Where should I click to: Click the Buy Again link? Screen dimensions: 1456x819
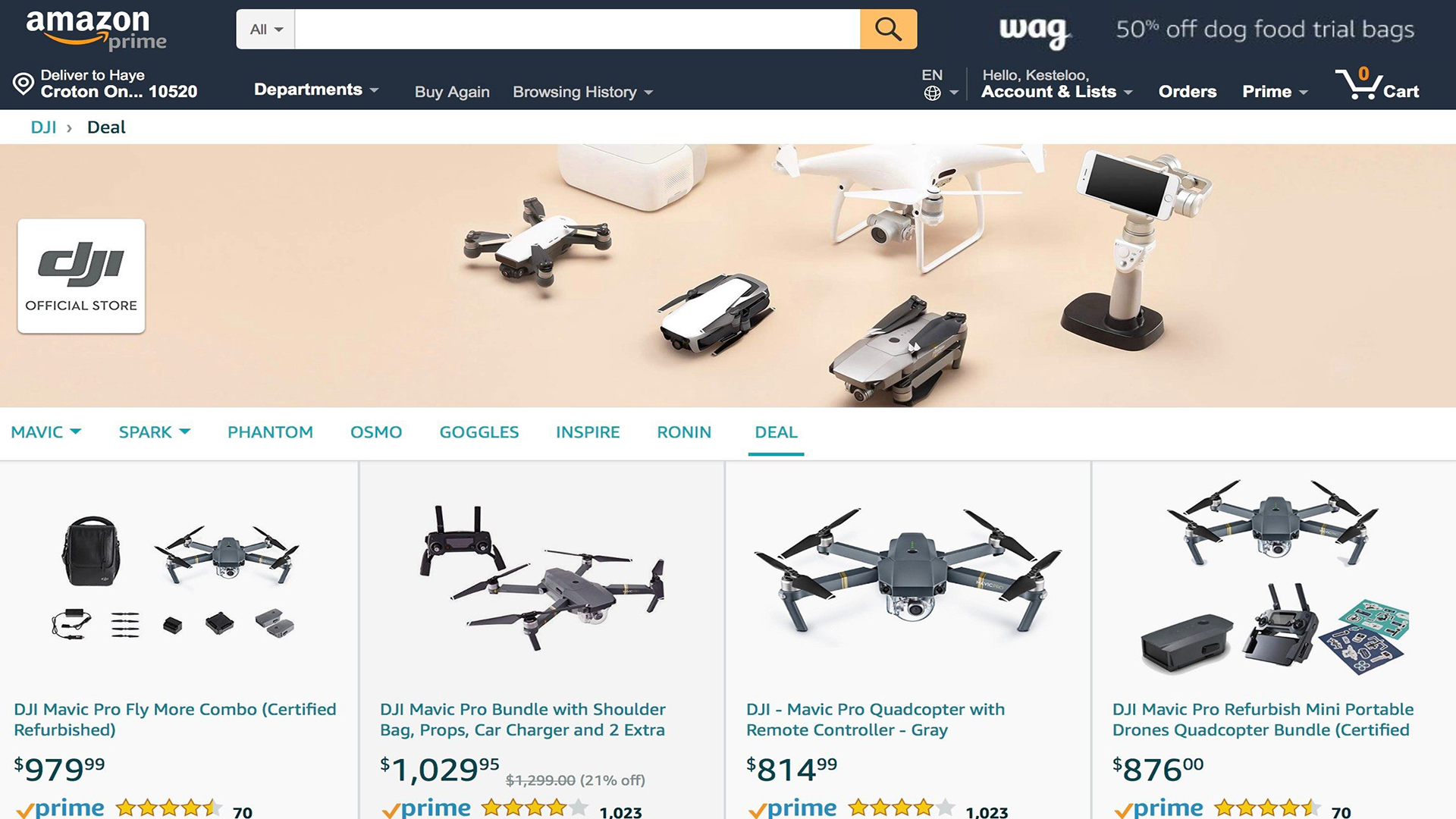(x=452, y=92)
